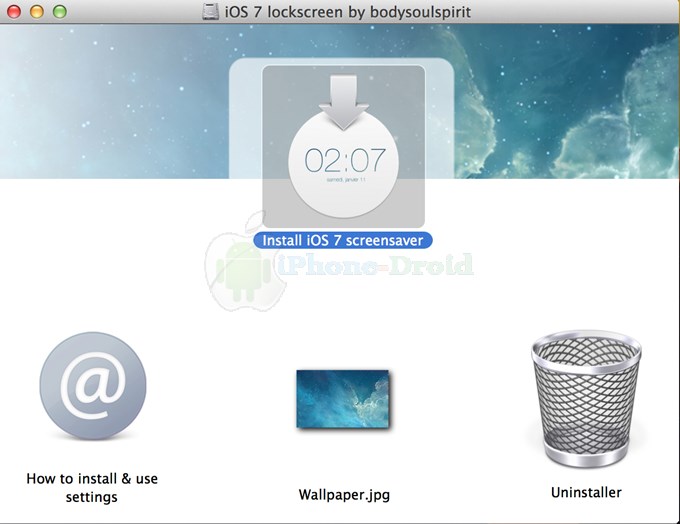680x524 pixels.
Task: Click the Wallpaper.jpg file name
Action: click(x=342, y=494)
